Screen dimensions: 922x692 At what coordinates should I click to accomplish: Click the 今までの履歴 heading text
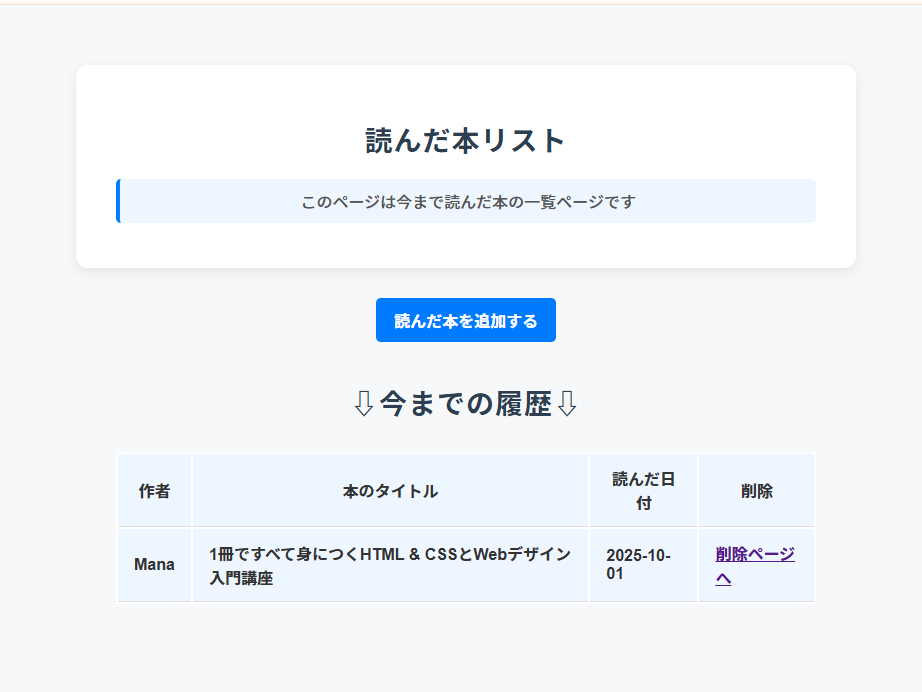point(465,404)
